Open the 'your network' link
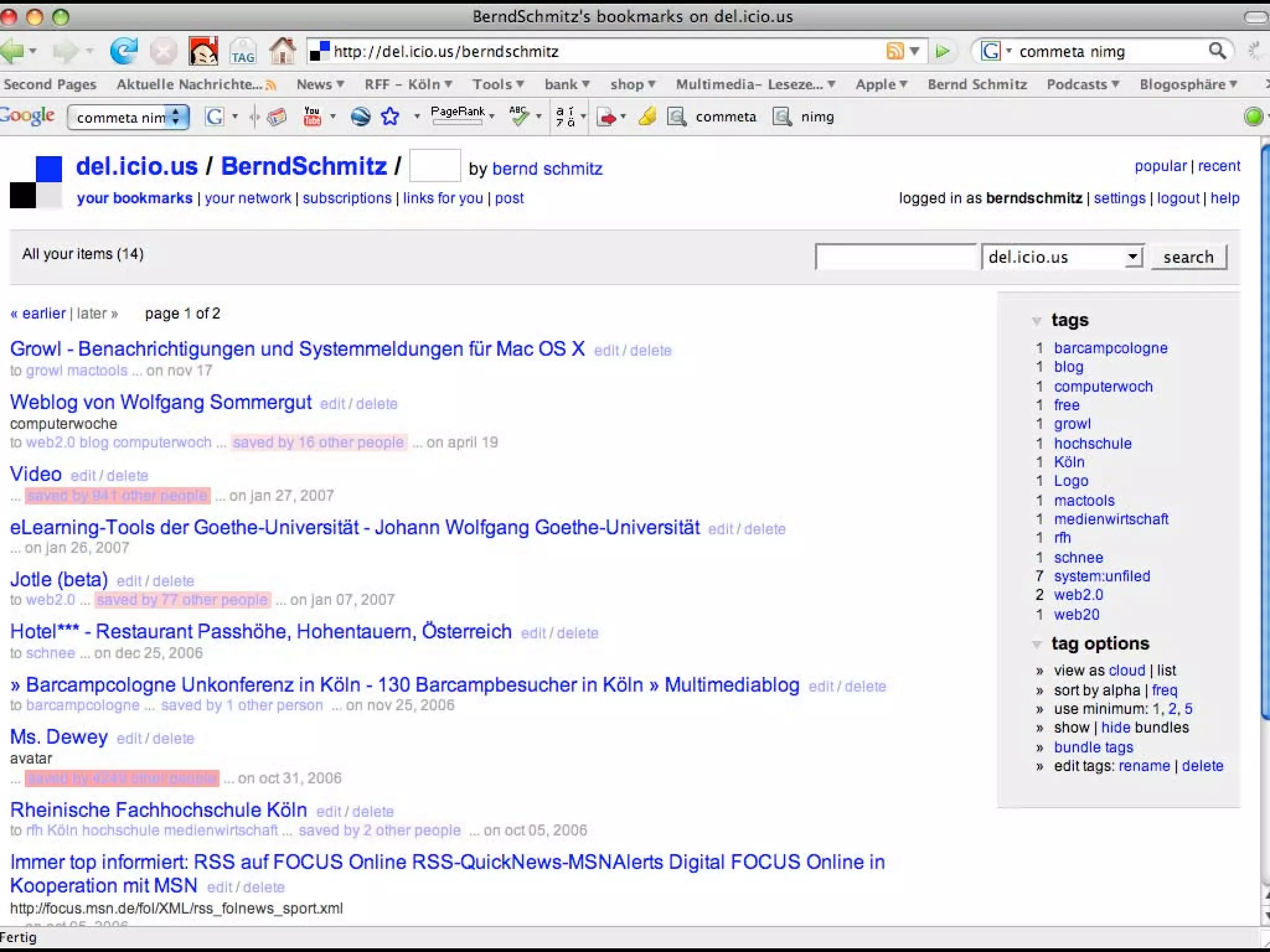Image resolution: width=1270 pixels, height=952 pixels. tap(247, 198)
